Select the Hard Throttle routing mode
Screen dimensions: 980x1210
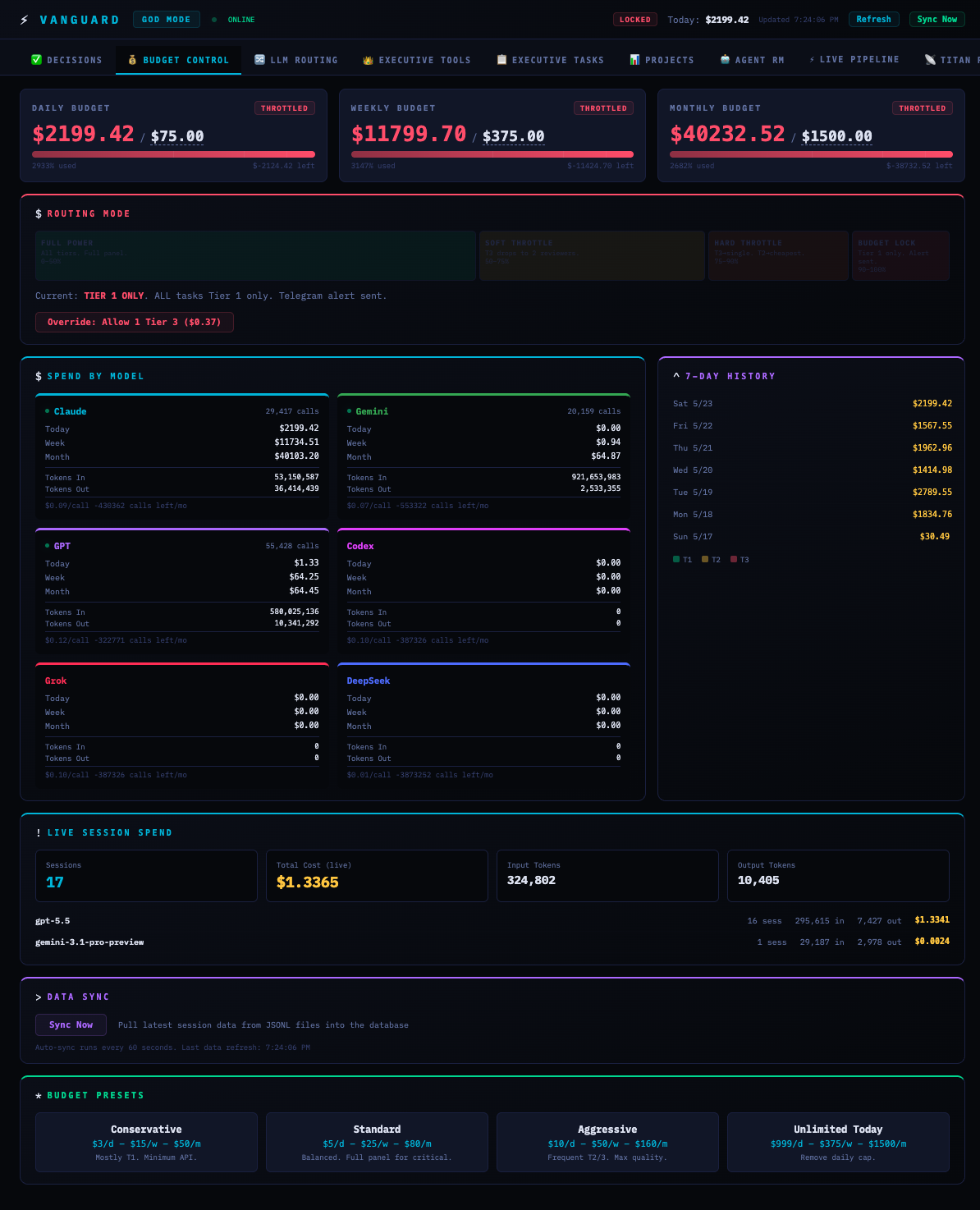point(778,255)
